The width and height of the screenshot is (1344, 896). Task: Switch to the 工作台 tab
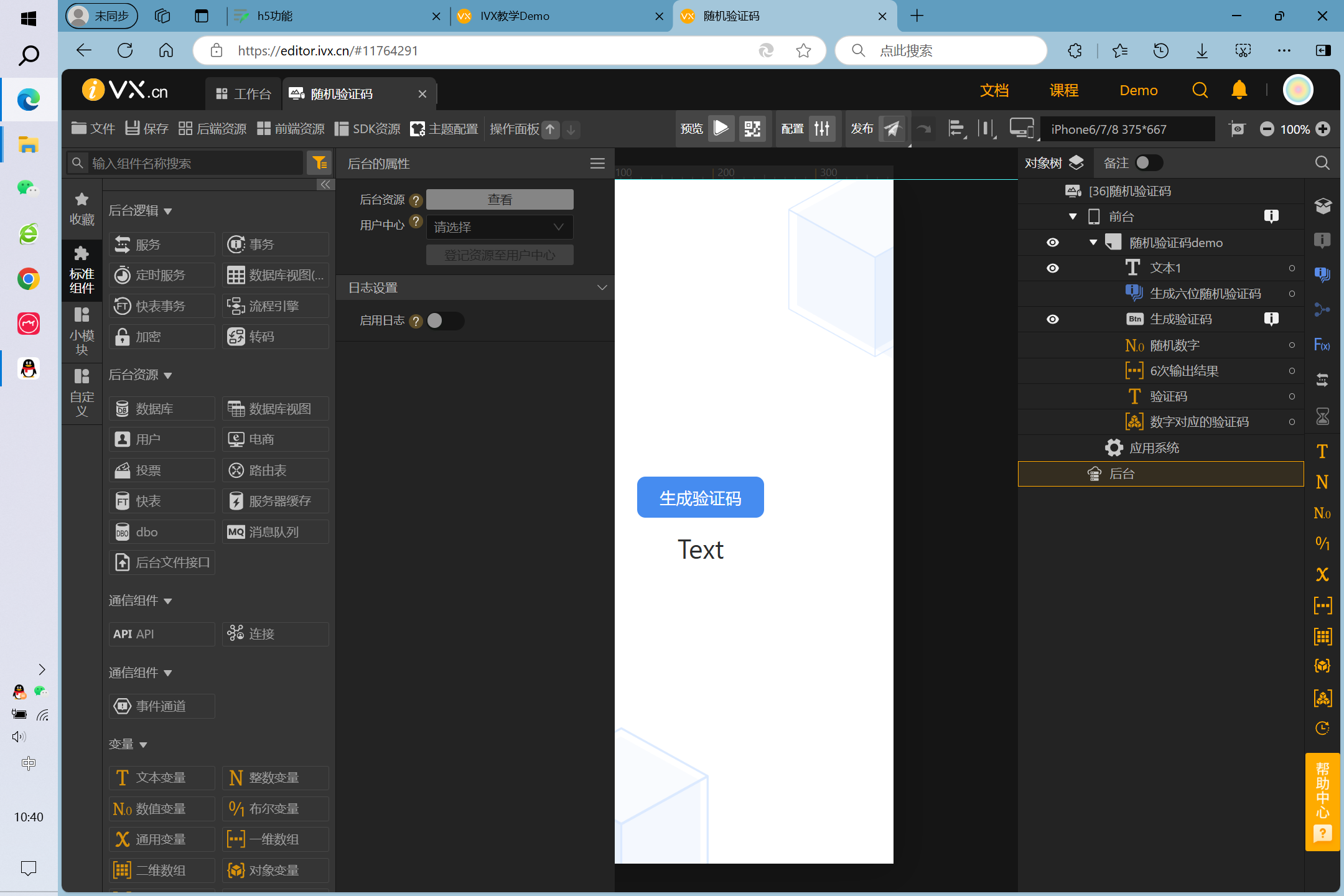[x=243, y=94]
